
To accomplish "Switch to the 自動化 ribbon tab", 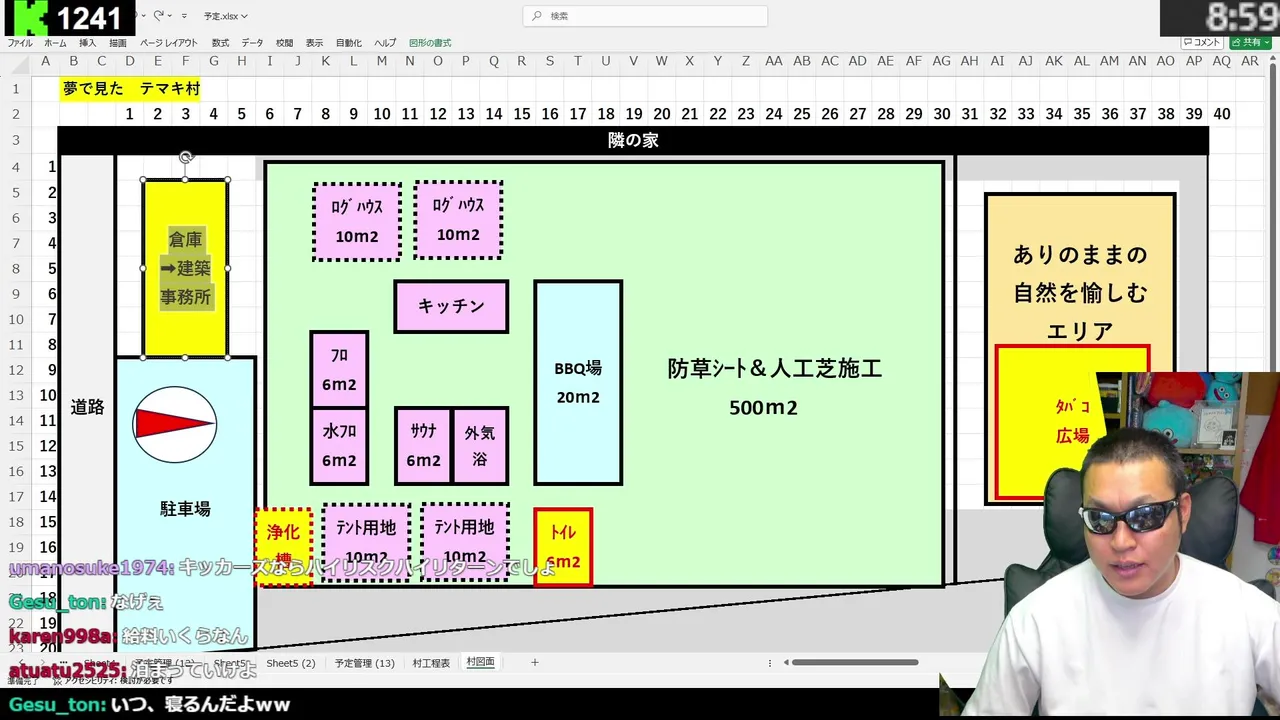I will tap(349, 43).
